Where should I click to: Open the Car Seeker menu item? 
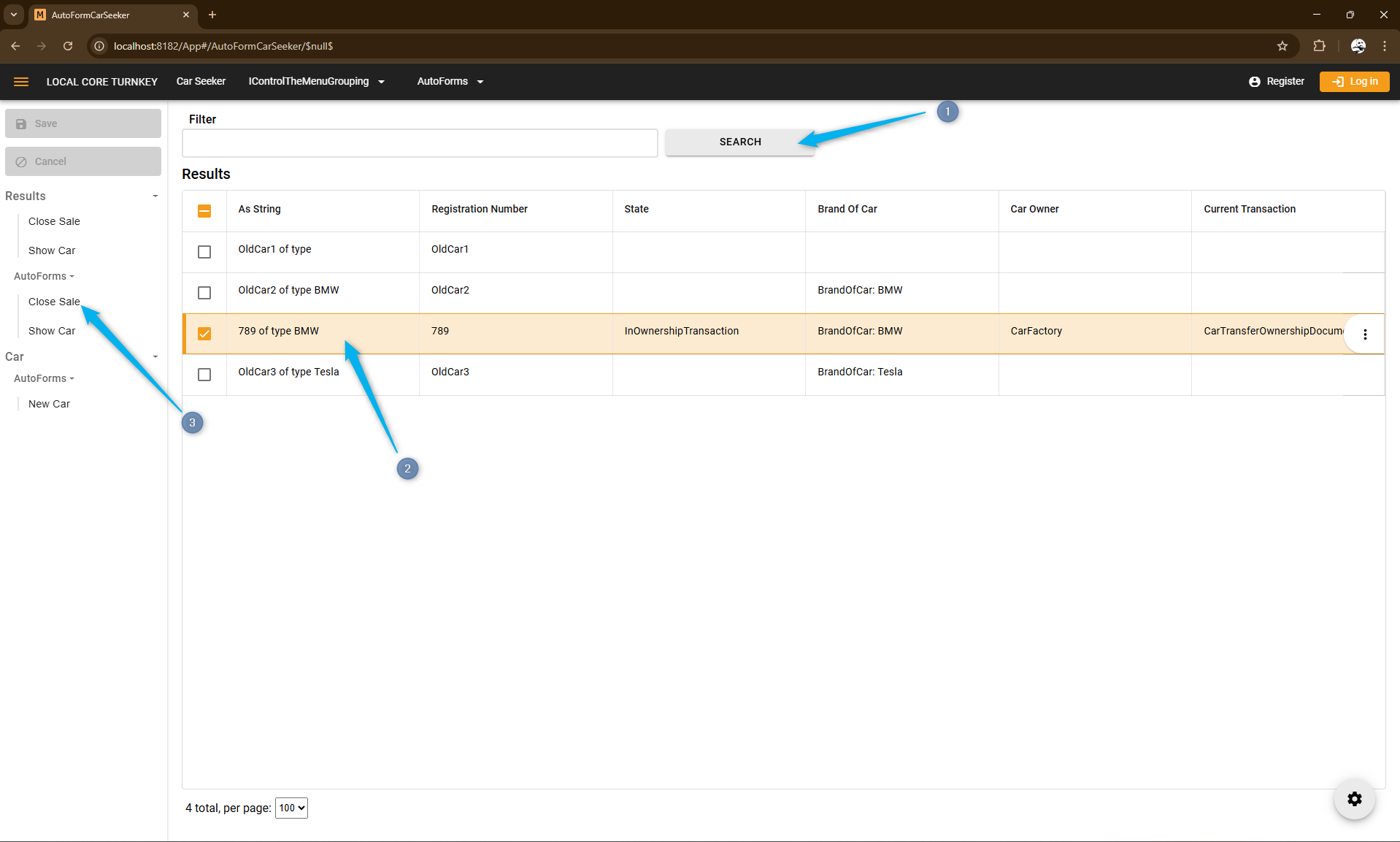[201, 82]
